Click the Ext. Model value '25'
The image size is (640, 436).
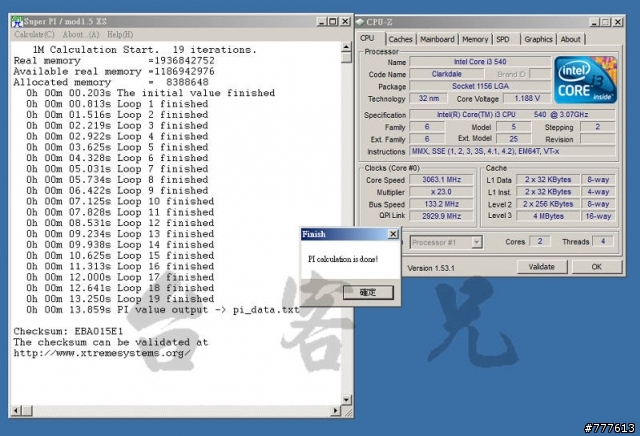[513, 139]
